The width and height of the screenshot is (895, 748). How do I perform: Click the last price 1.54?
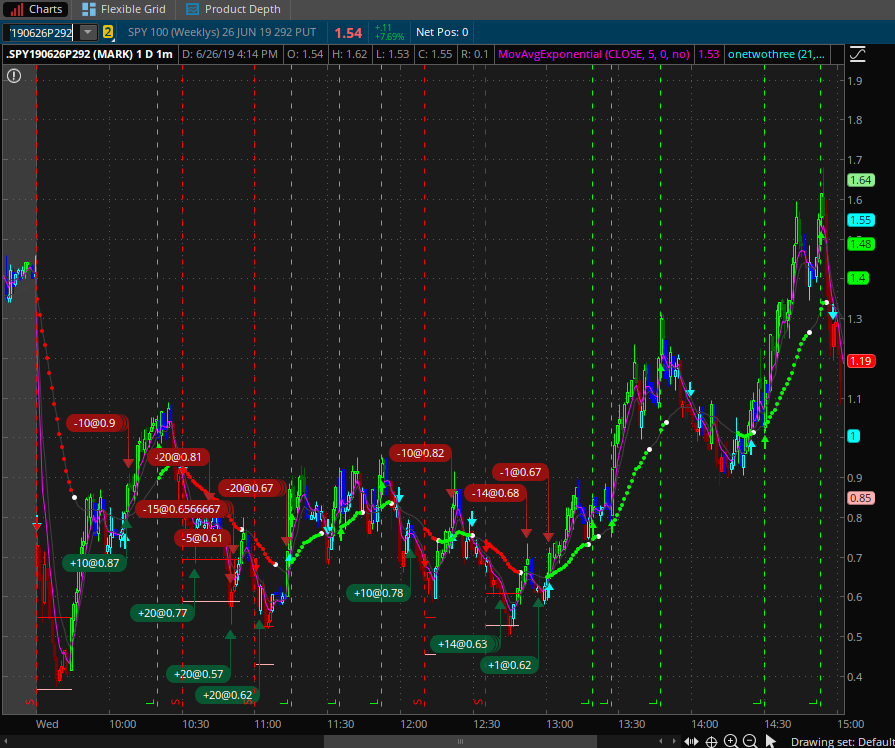tap(348, 33)
